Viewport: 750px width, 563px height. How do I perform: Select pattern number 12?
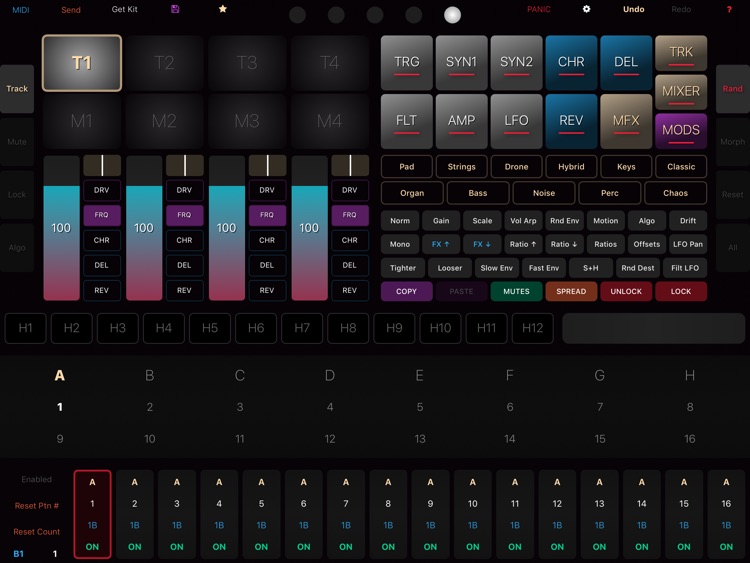point(330,439)
